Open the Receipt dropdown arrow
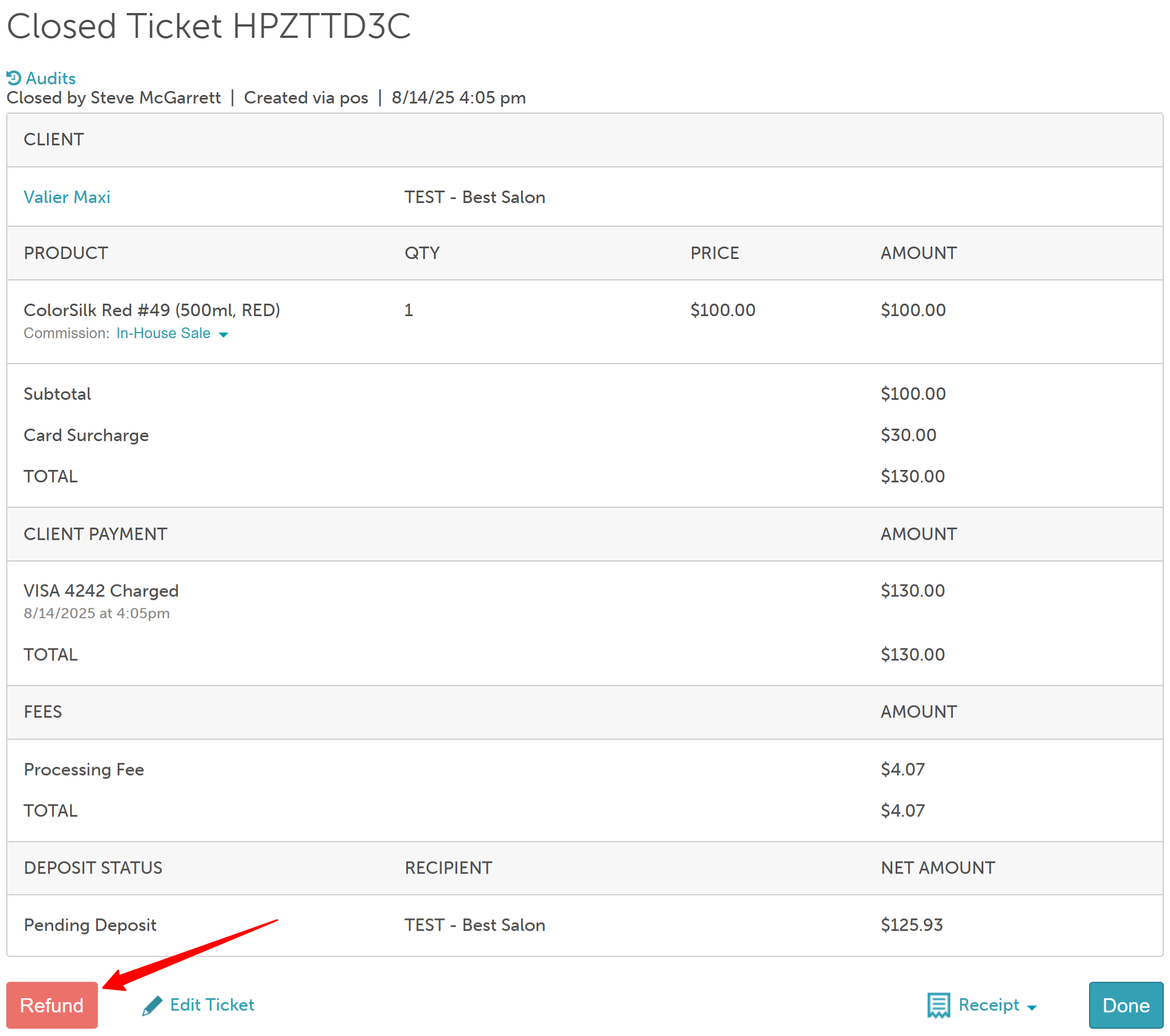 [1031, 1007]
